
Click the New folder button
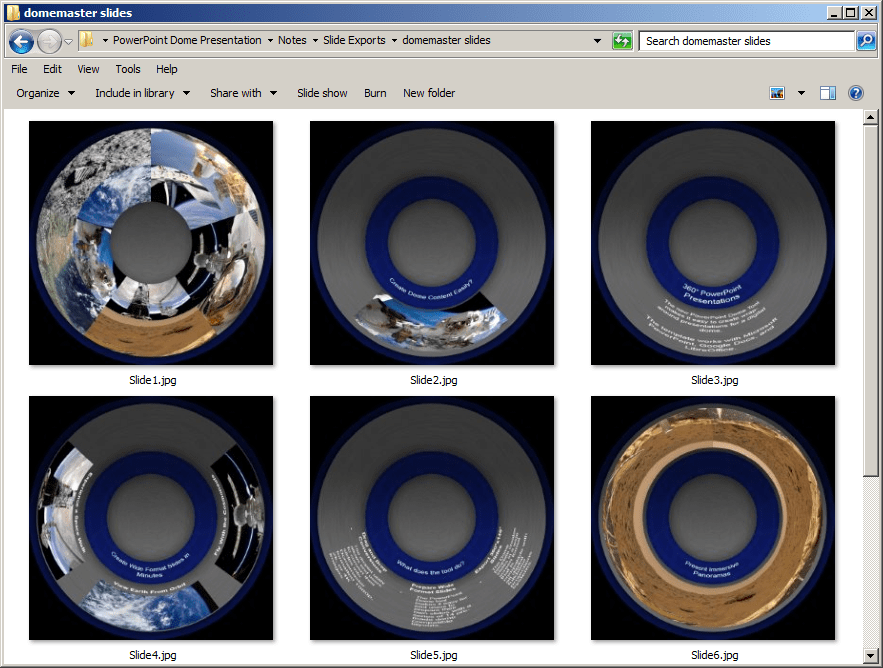click(428, 93)
